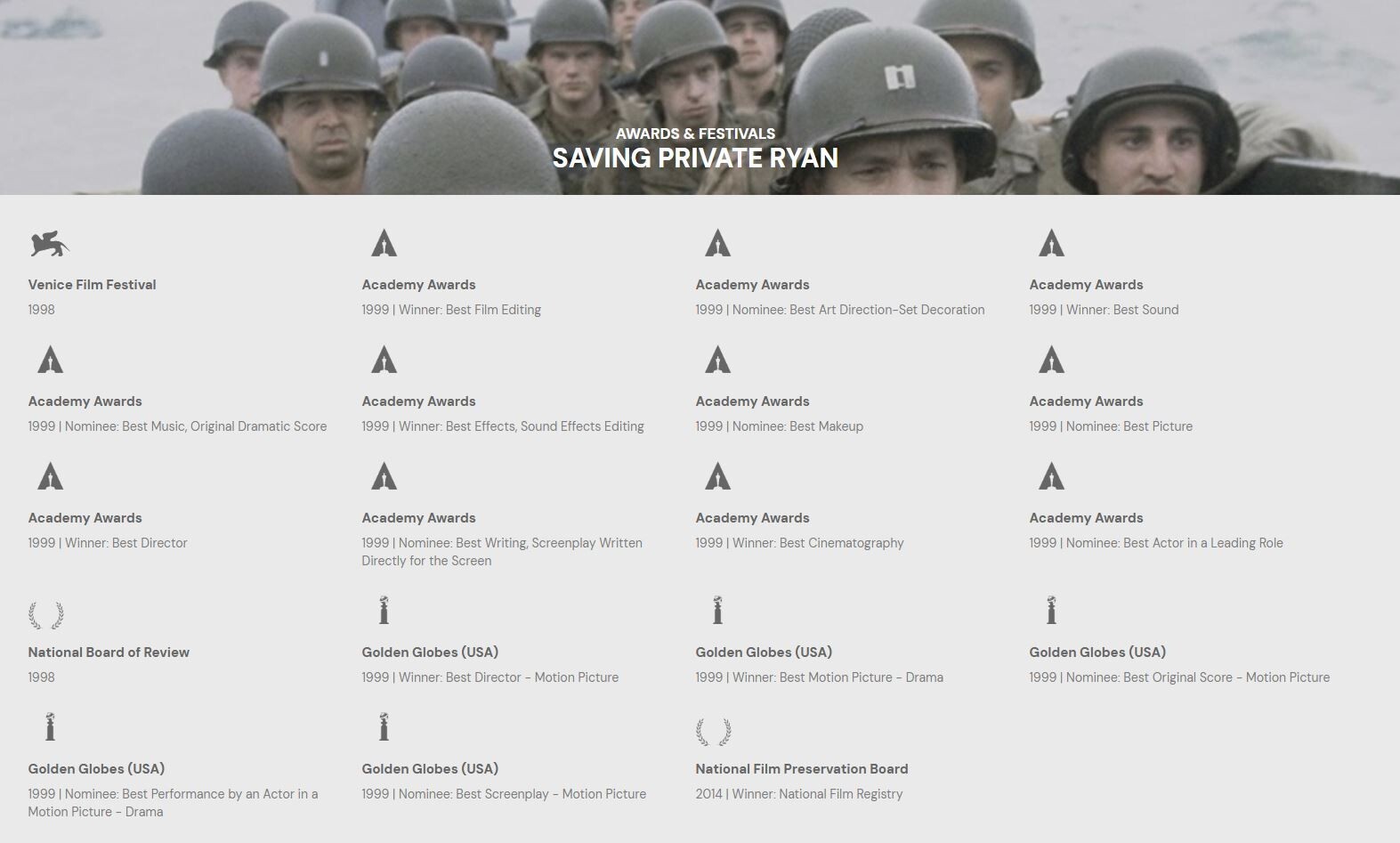
Task: Click the AWARDS & FESTIVALS header text
Action: tap(695, 134)
